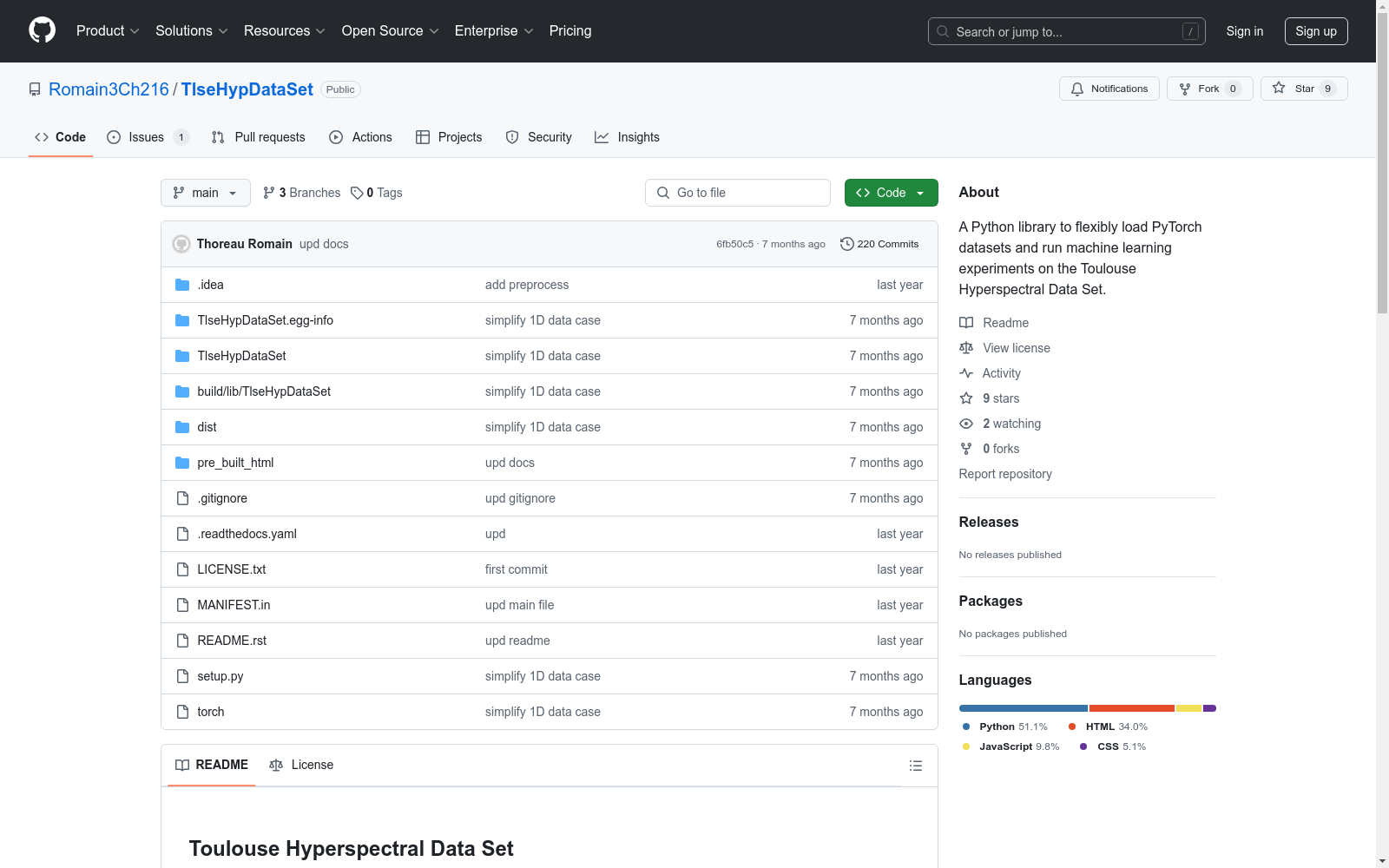Click the book icon beside Readme link
1389x868 pixels.
[x=966, y=323]
